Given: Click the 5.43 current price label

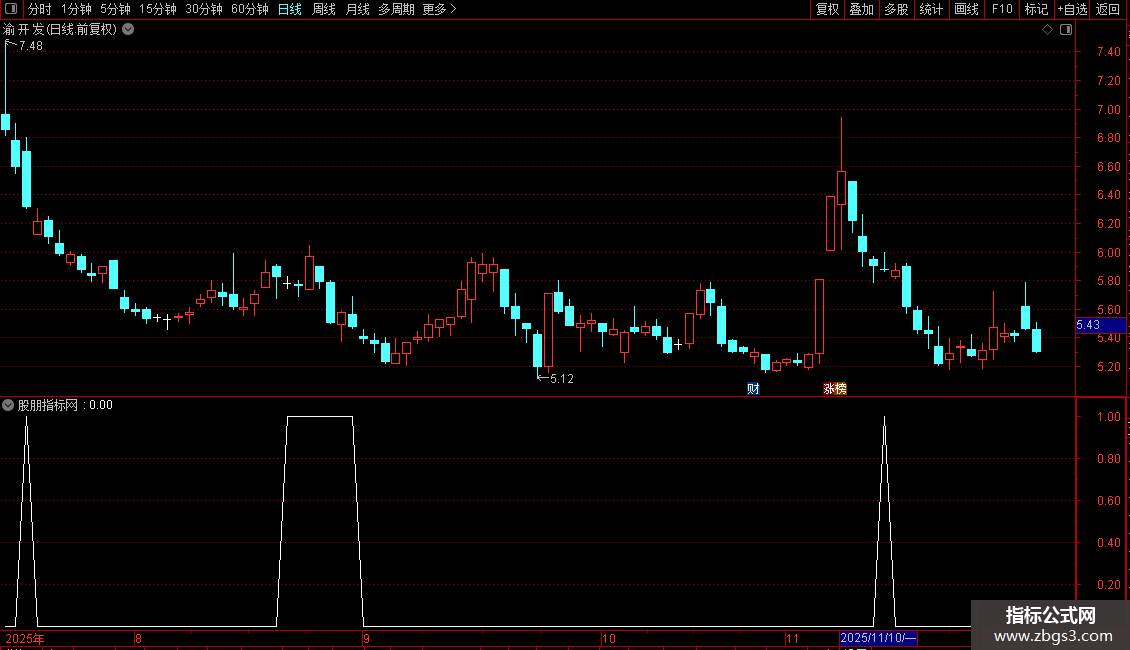Looking at the screenshot, I should 1100,325.
